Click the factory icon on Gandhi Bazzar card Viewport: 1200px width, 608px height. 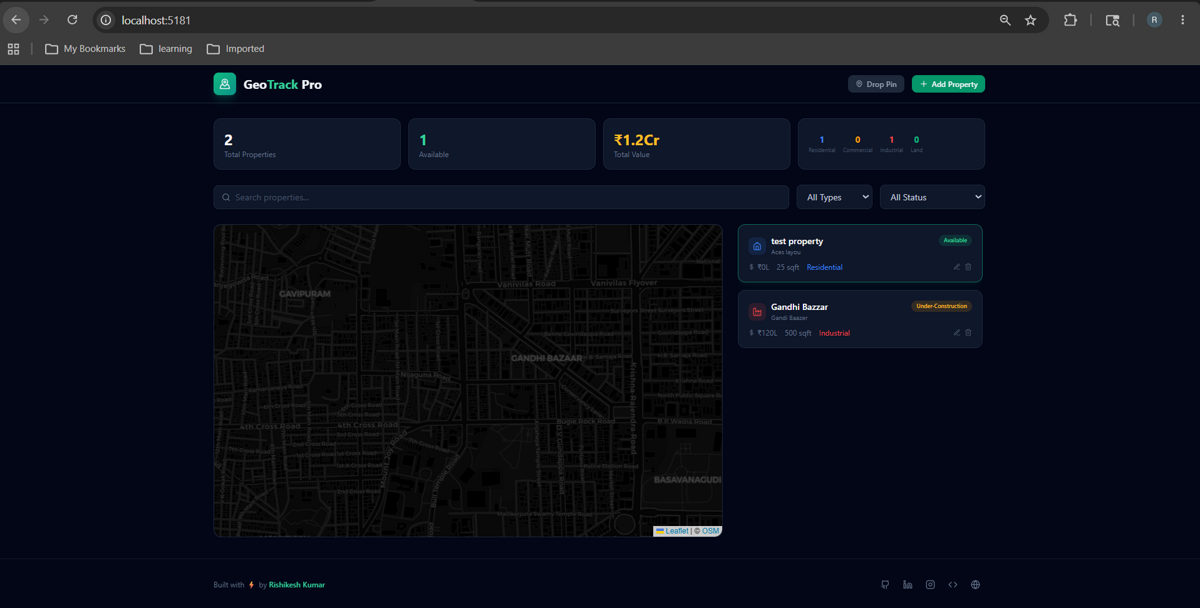click(x=757, y=312)
